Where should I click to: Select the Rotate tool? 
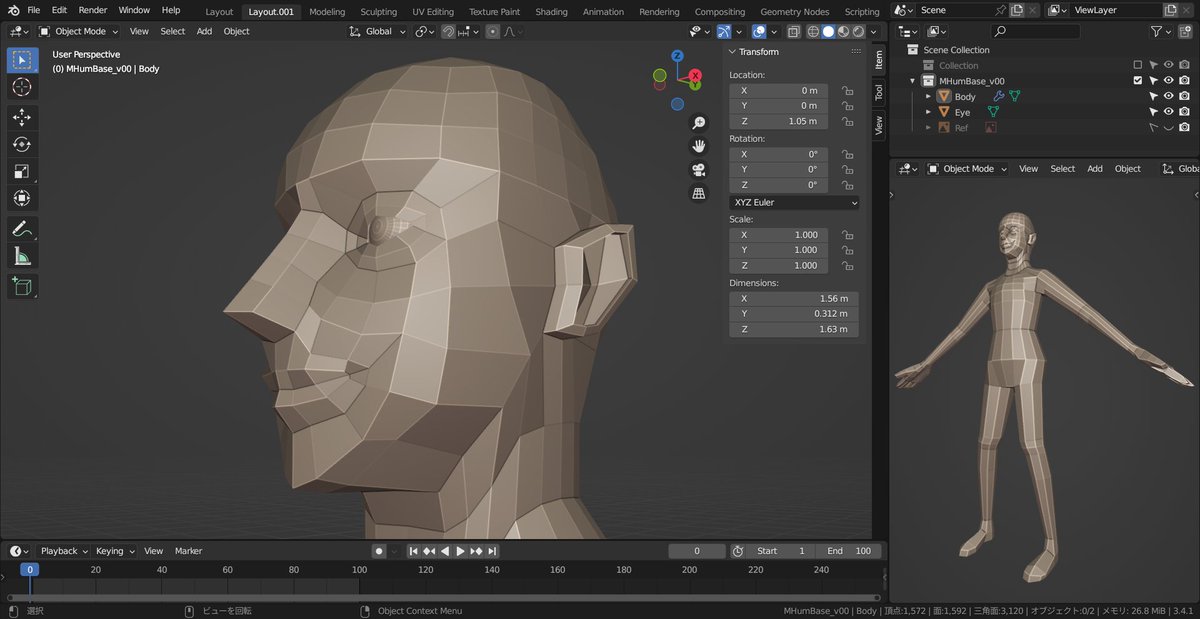coord(22,144)
